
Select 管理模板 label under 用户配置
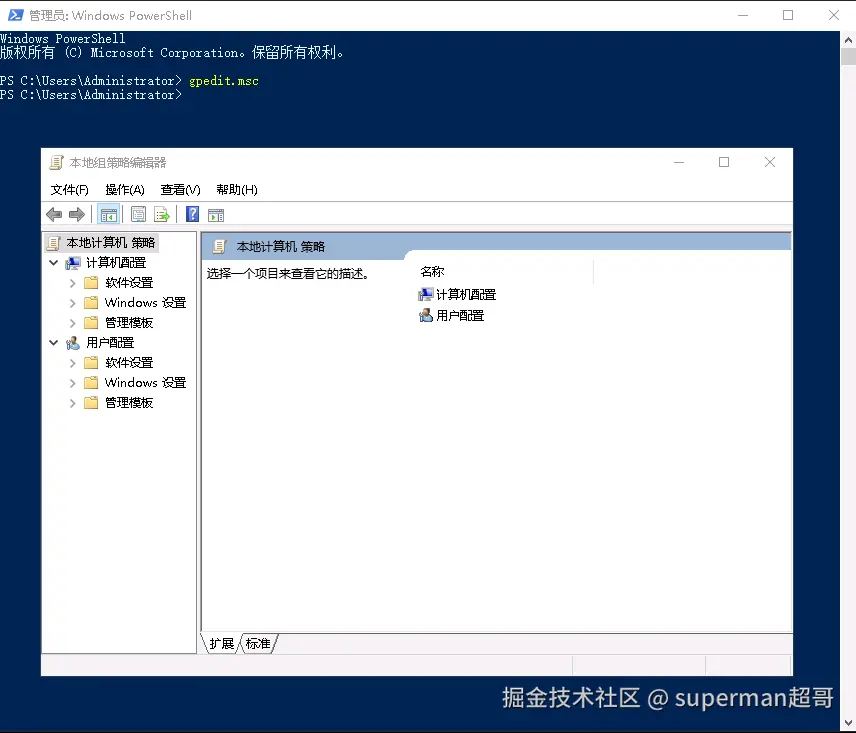pos(129,403)
